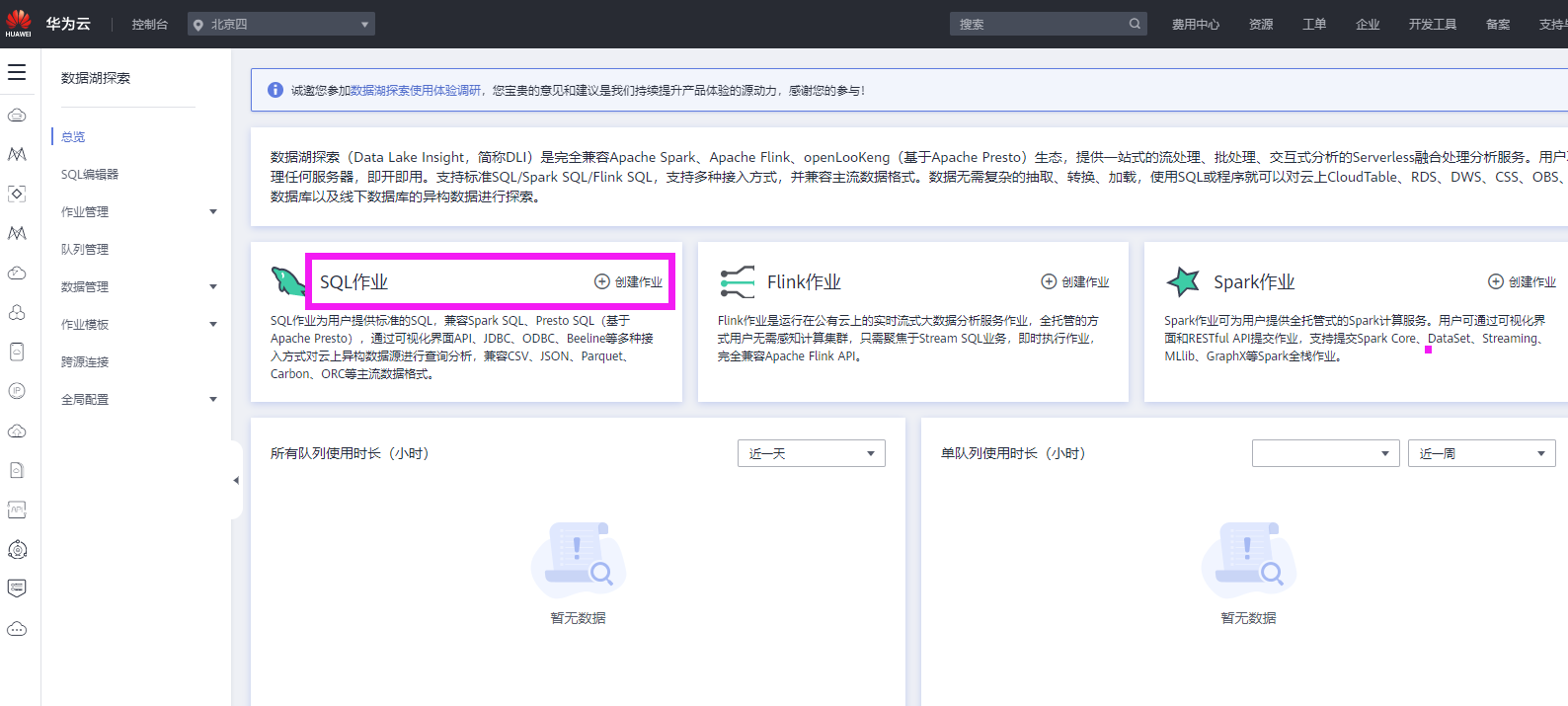
Task: Open 资源 in the top bar
Action: click(1261, 25)
